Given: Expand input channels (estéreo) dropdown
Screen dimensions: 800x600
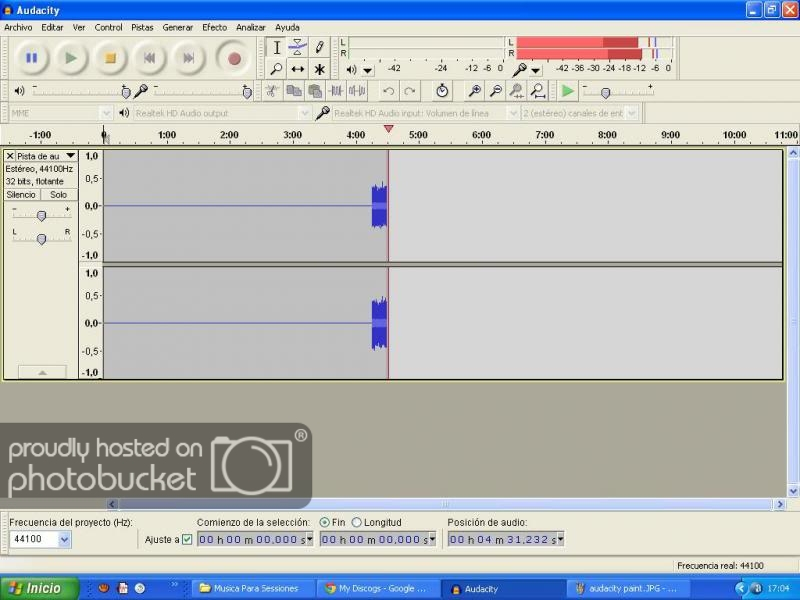Looking at the screenshot, I should tap(632, 113).
